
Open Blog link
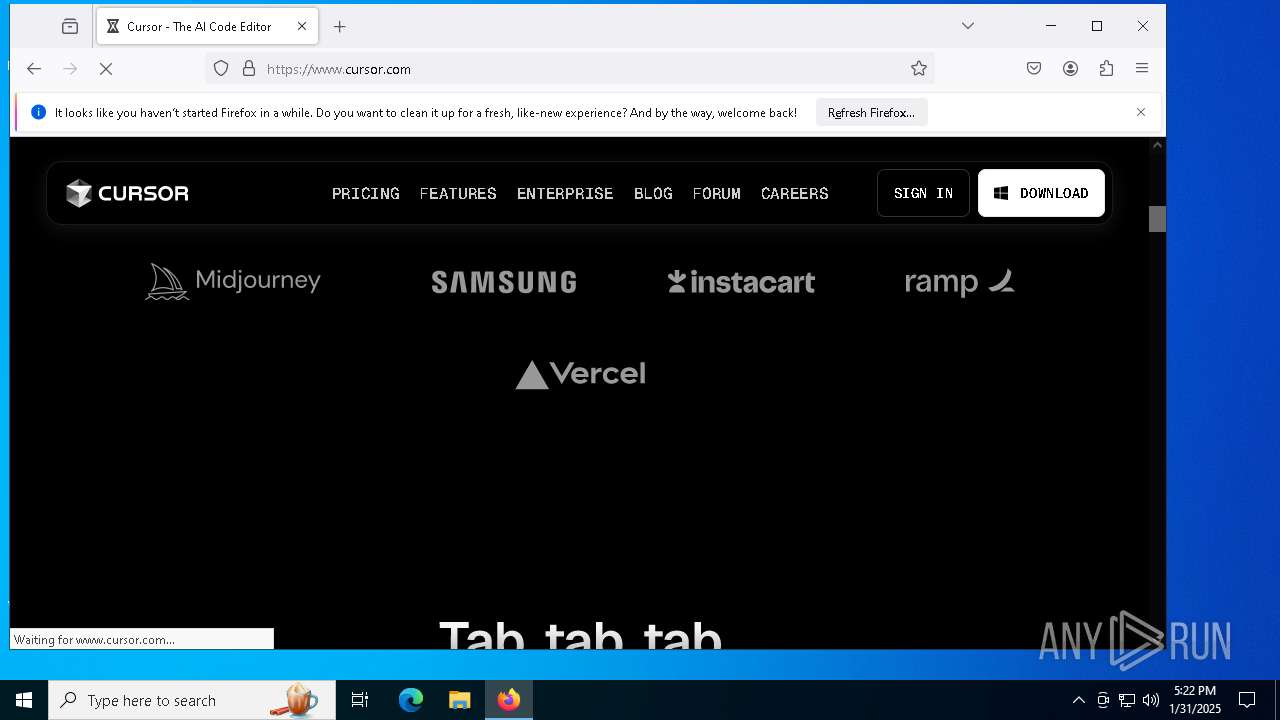[x=653, y=193]
